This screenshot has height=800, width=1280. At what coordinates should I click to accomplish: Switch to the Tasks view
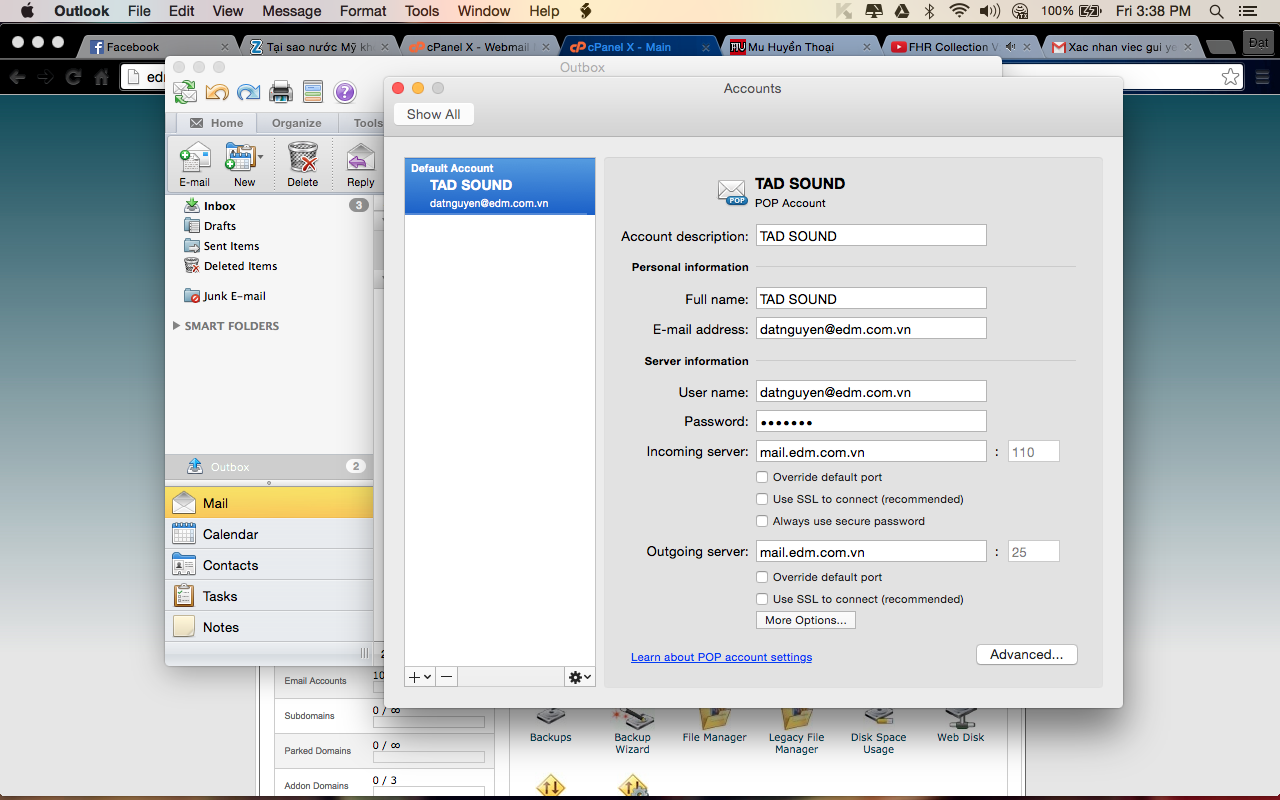click(269, 596)
